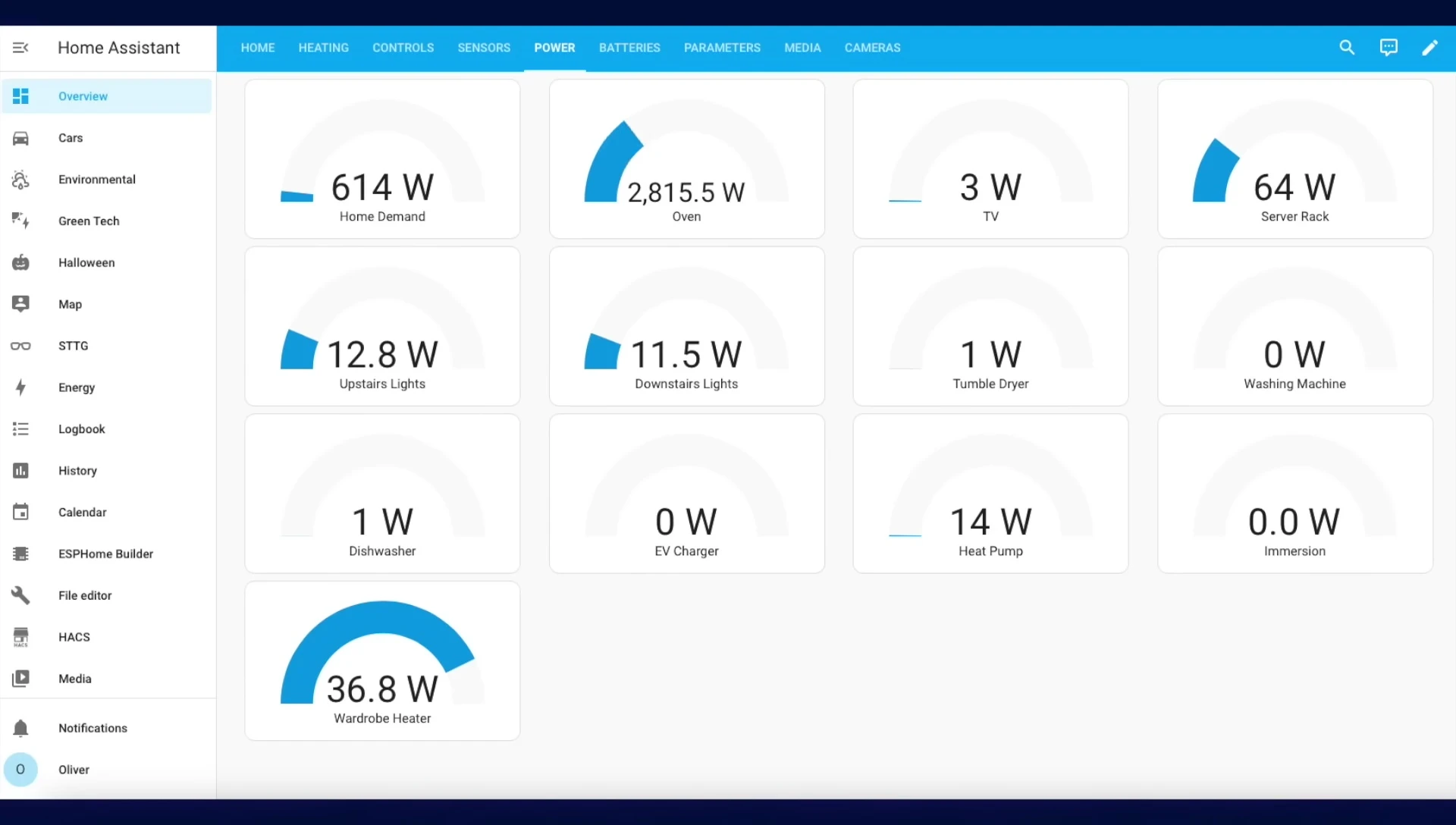
Task: Go to Environmental dashboard
Action: click(x=97, y=180)
